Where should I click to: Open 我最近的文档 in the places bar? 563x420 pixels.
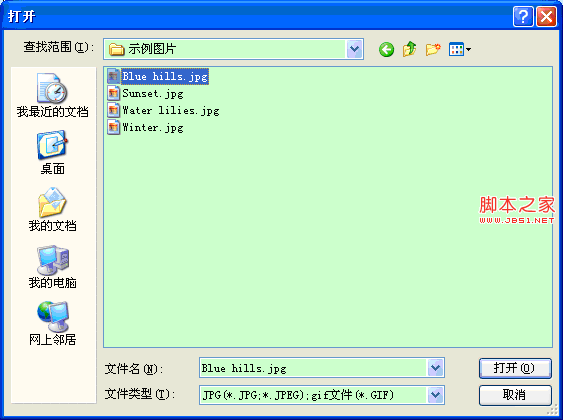coord(52,95)
